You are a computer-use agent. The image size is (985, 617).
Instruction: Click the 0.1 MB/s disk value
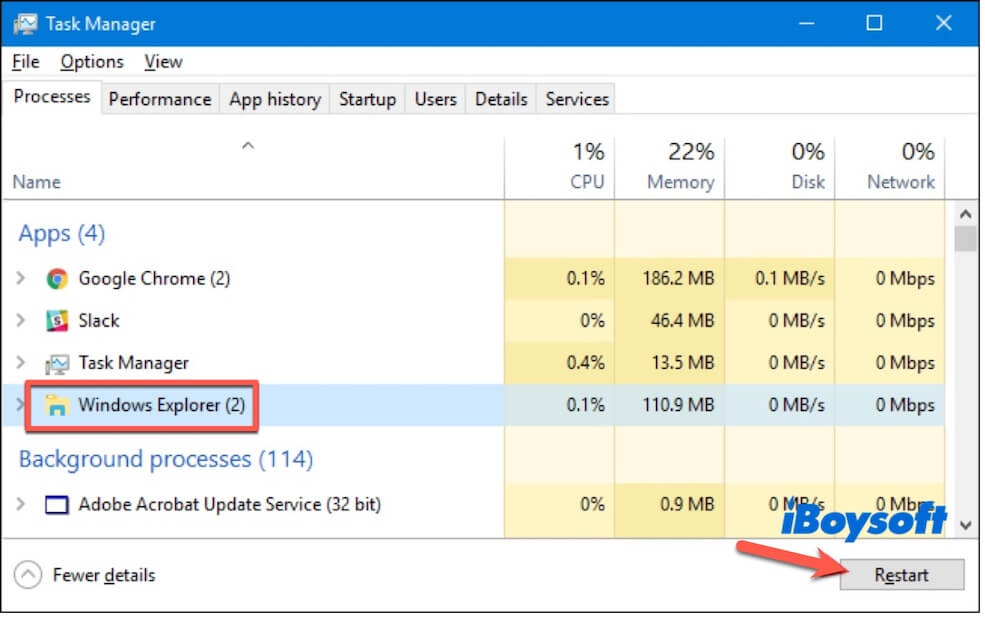790,278
